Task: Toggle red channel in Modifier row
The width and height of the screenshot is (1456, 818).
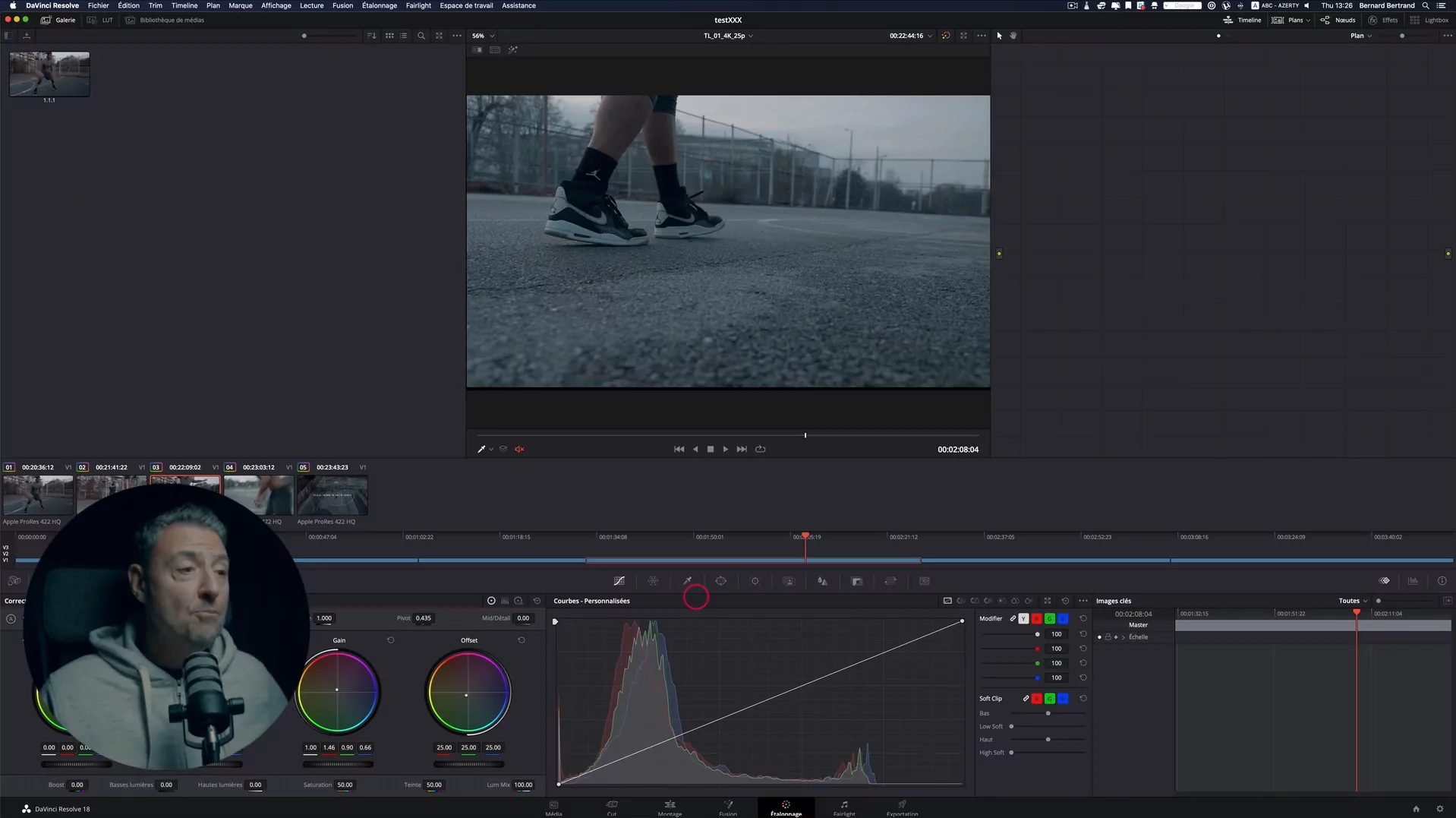Action: [1037, 619]
